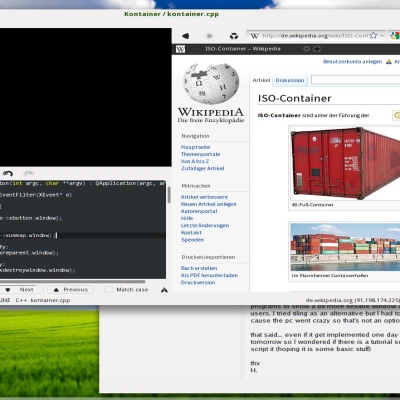Click the code editor horizontal scrollbar

pyautogui.click(x=73, y=282)
